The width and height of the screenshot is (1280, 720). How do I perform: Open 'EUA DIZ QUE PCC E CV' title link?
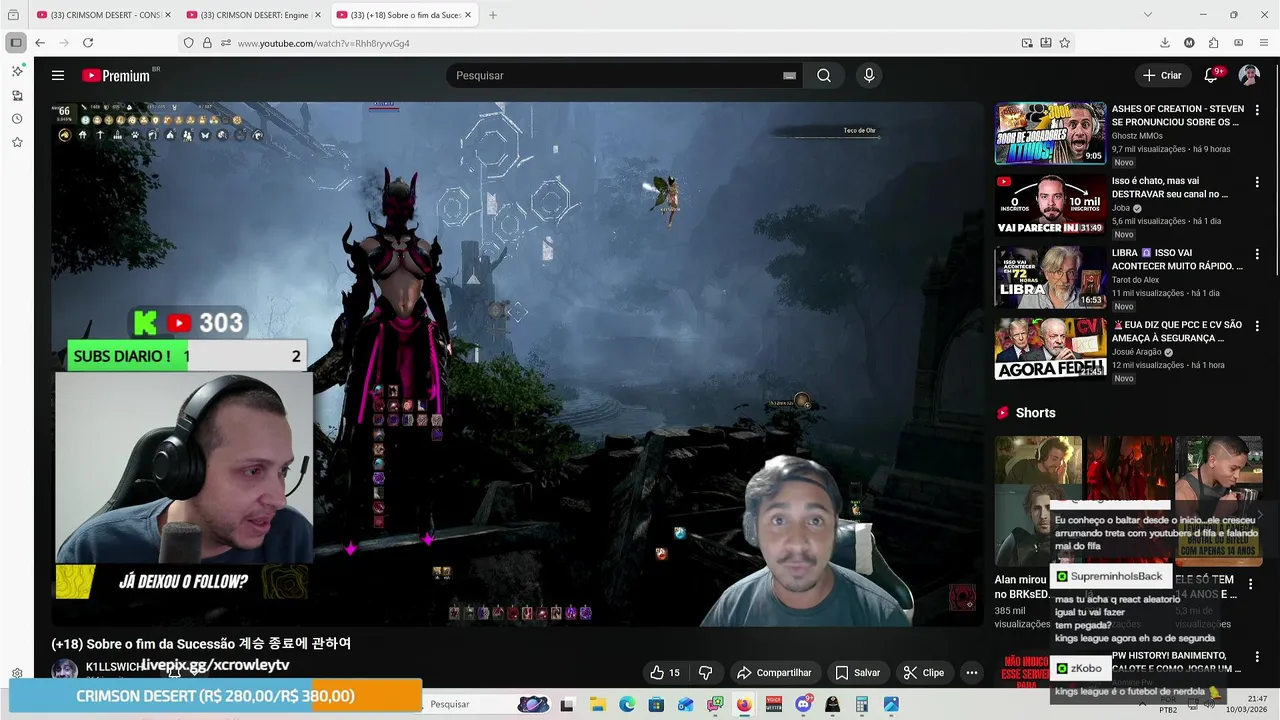1177,332
